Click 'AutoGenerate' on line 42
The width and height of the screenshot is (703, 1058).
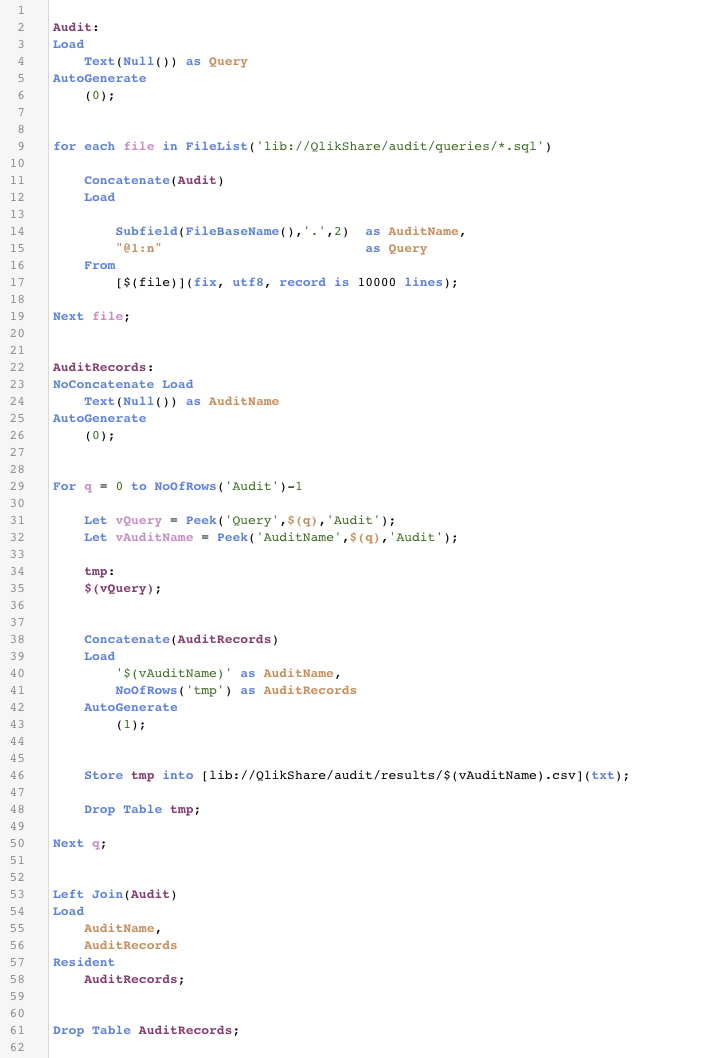tap(130, 707)
